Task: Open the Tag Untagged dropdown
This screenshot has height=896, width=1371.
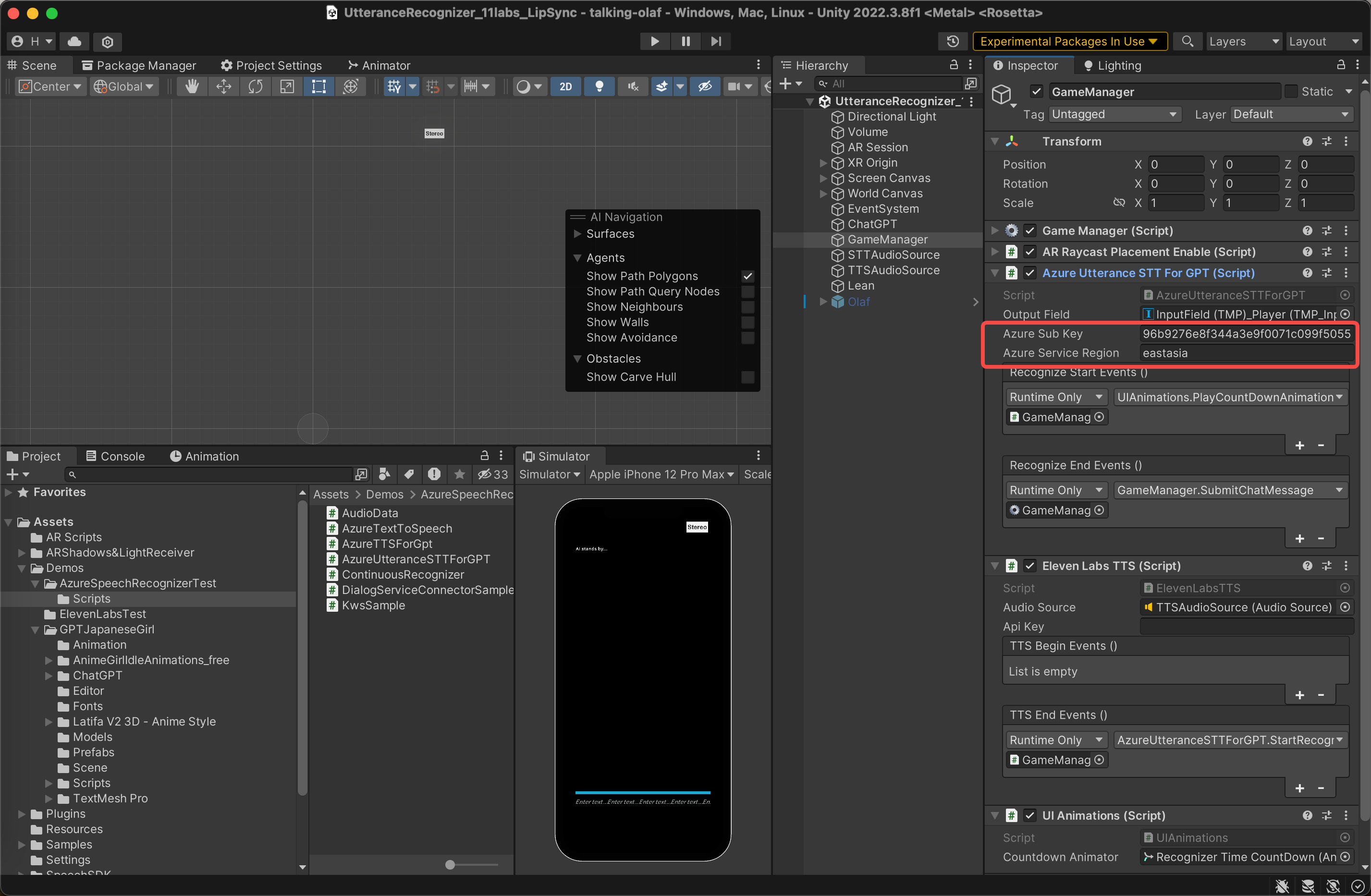Action: pos(1114,115)
